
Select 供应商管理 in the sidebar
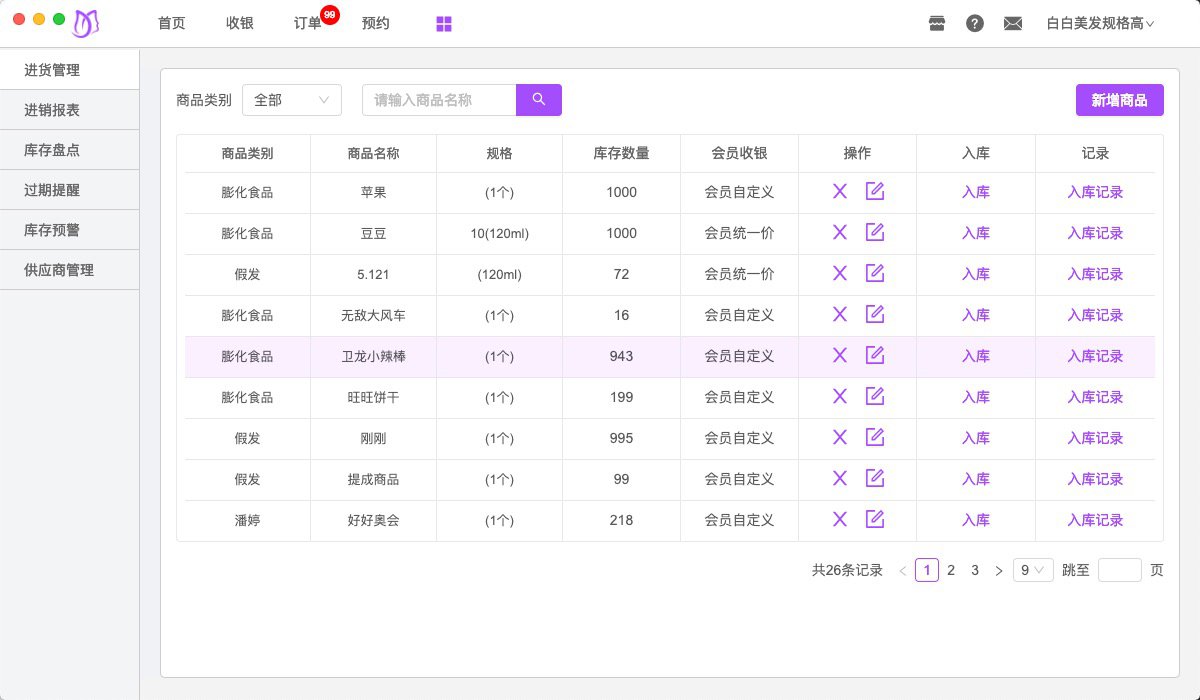(x=59, y=270)
